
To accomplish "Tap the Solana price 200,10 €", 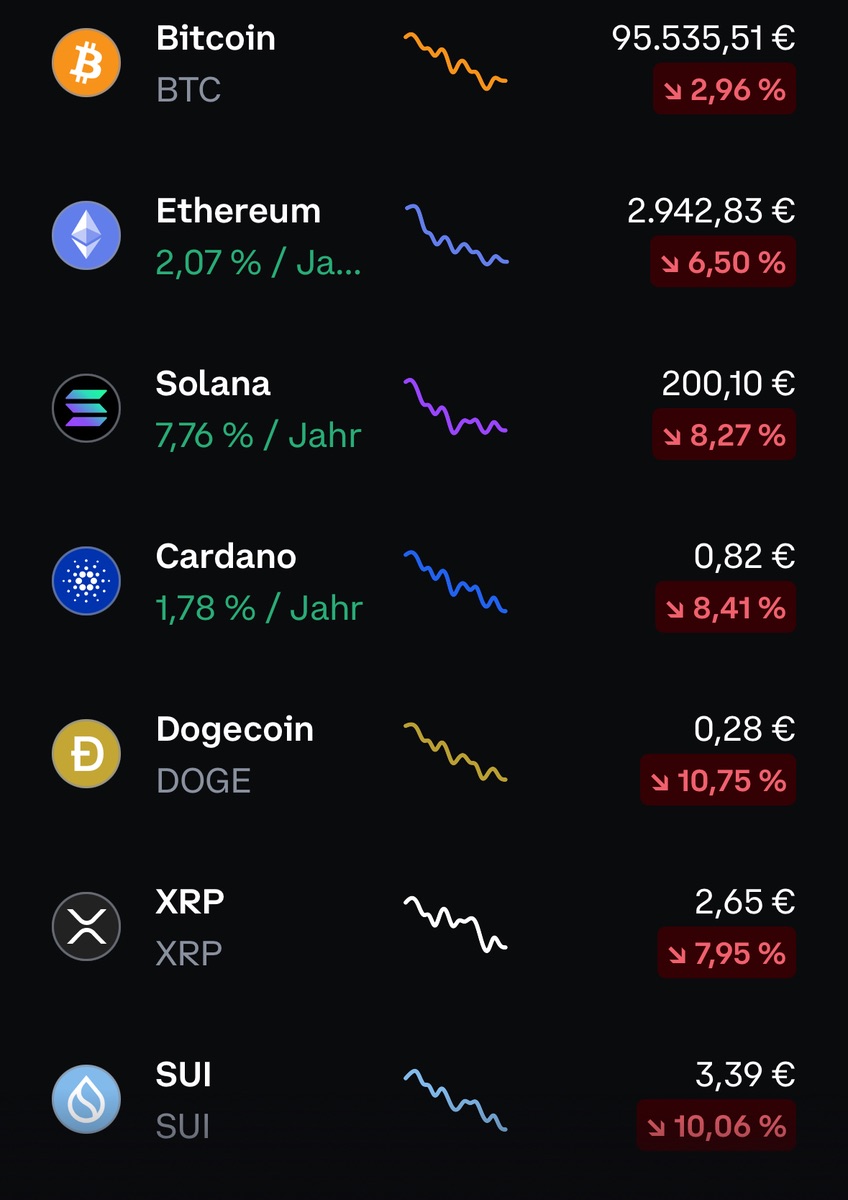I will (728, 383).
